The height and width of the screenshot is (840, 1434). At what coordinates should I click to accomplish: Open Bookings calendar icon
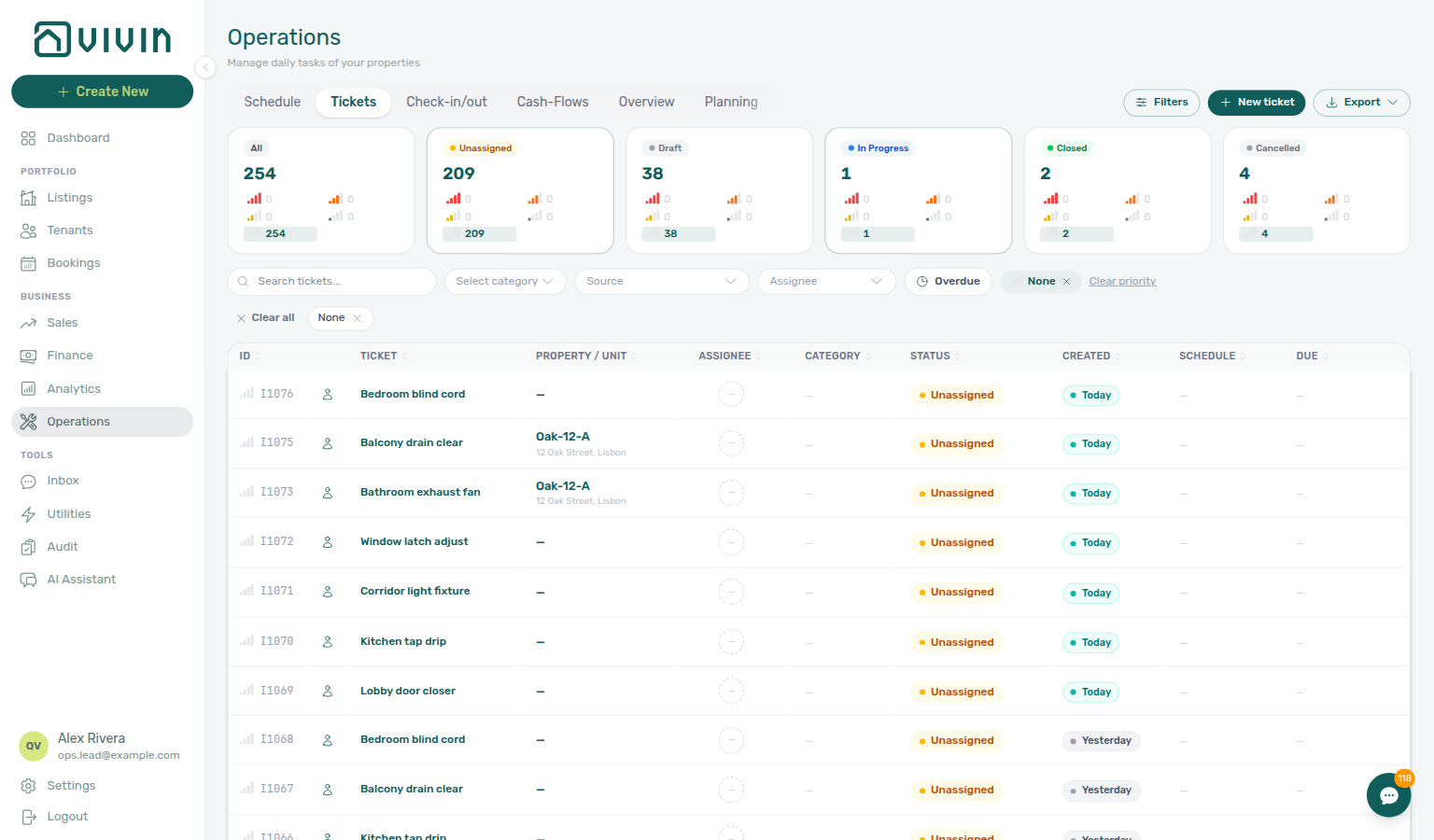tap(29, 263)
